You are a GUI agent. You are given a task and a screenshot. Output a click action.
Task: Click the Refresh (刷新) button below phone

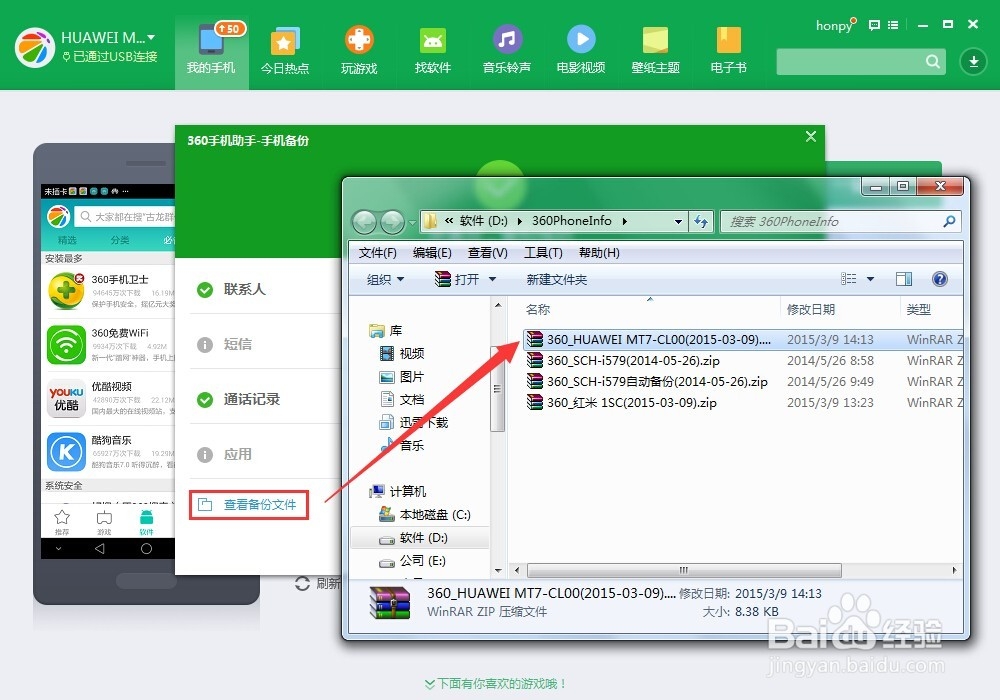(318, 583)
